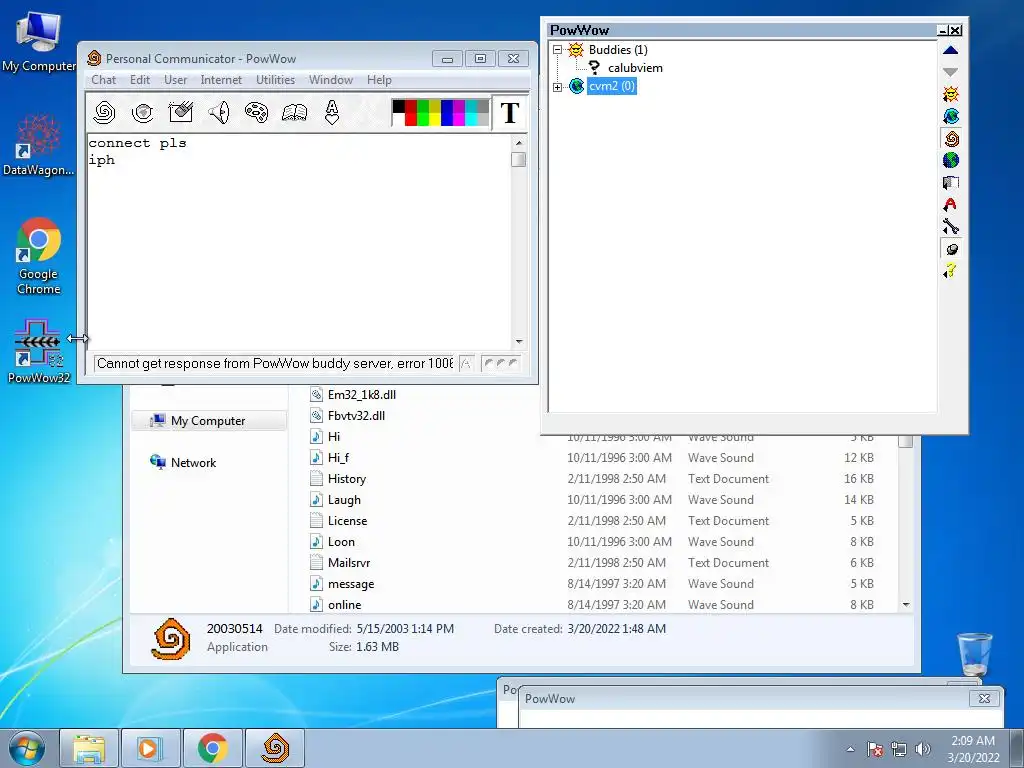Open the Google Chrome desktop shortcut
1024x768 pixels.
pyautogui.click(x=39, y=256)
